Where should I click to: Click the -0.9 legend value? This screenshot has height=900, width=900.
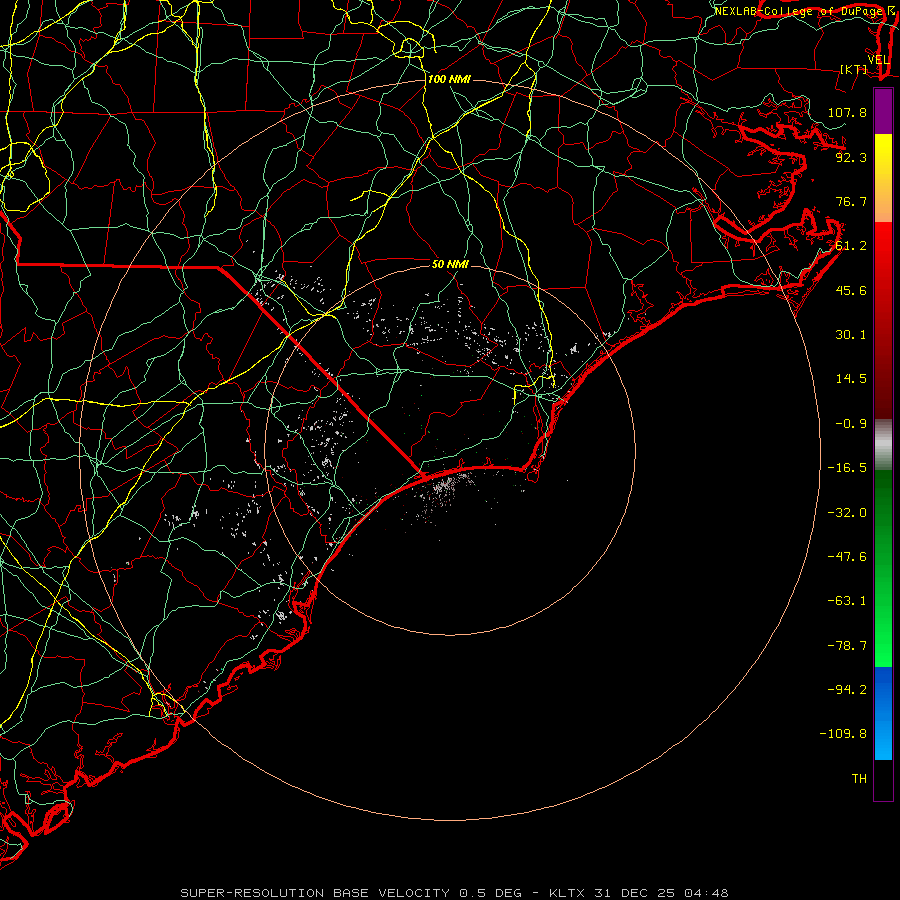pos(851,424)
